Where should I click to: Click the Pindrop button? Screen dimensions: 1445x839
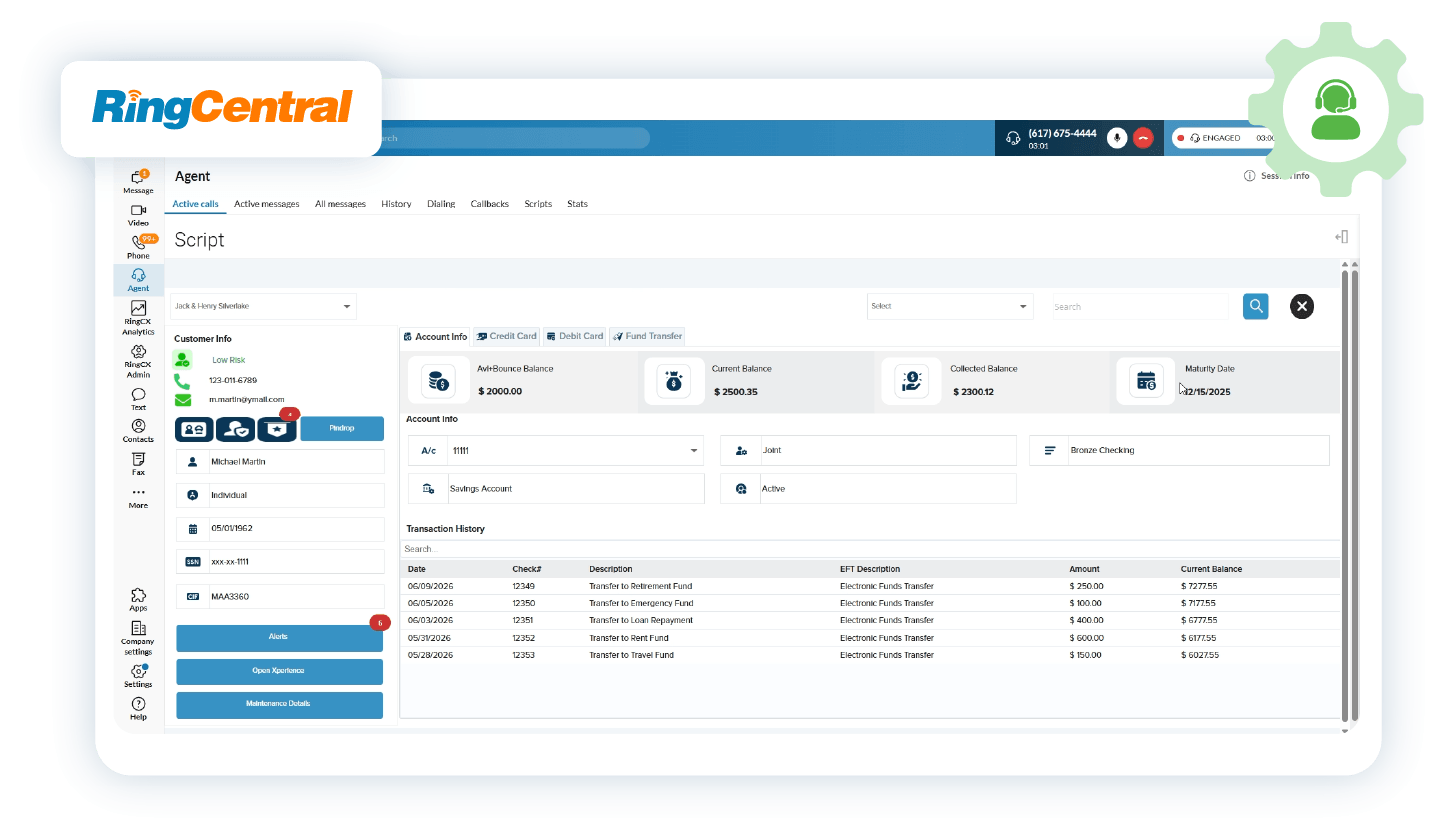(x=342, y=429)
